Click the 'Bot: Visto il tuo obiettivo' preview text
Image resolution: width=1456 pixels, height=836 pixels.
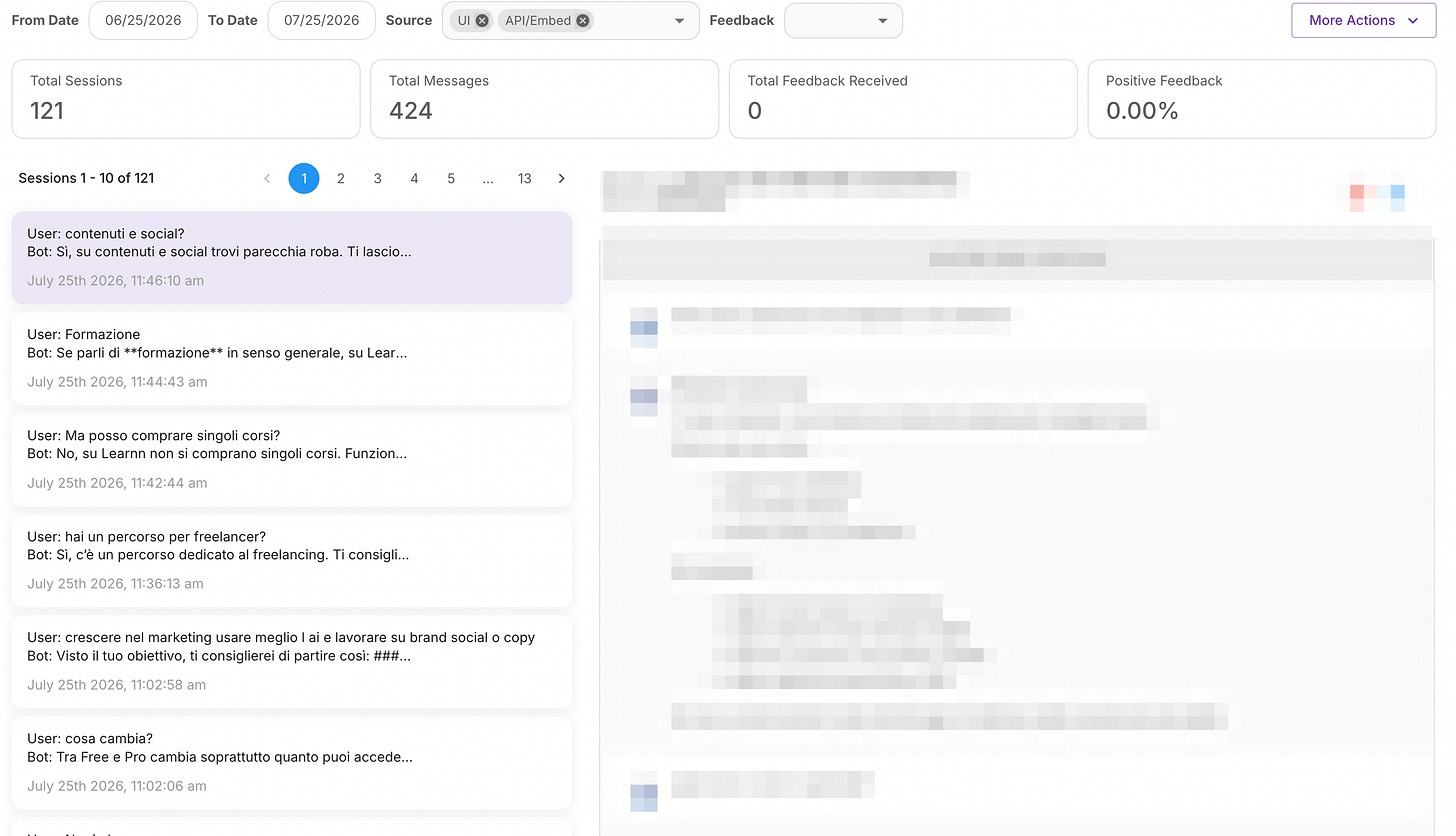219,656
